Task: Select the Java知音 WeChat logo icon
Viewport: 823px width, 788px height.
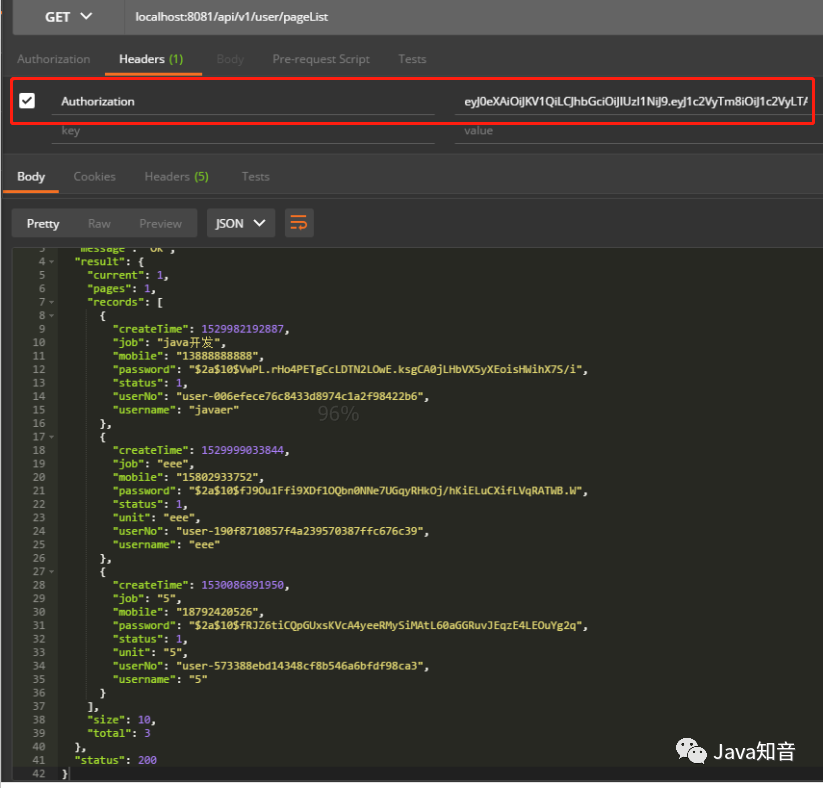Action: 691,751
